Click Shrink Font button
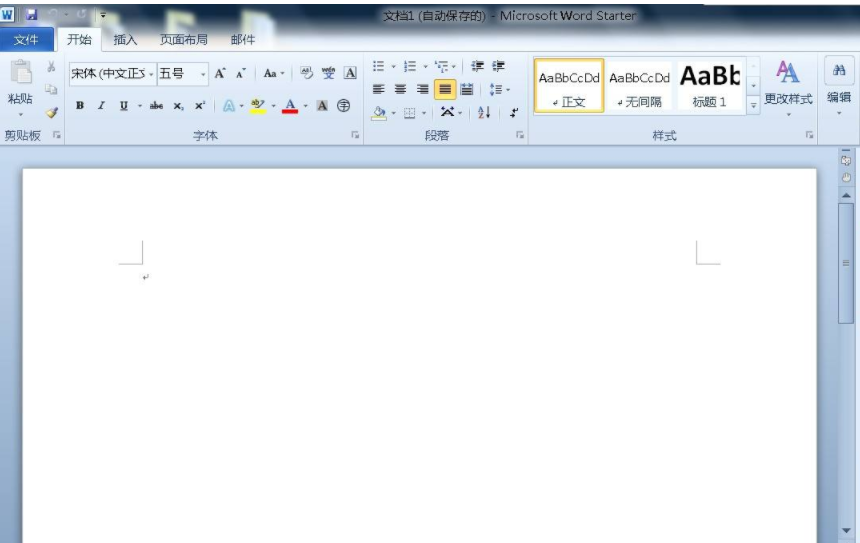Viewport: 860px width, 543px height. [x=241, y=73]
